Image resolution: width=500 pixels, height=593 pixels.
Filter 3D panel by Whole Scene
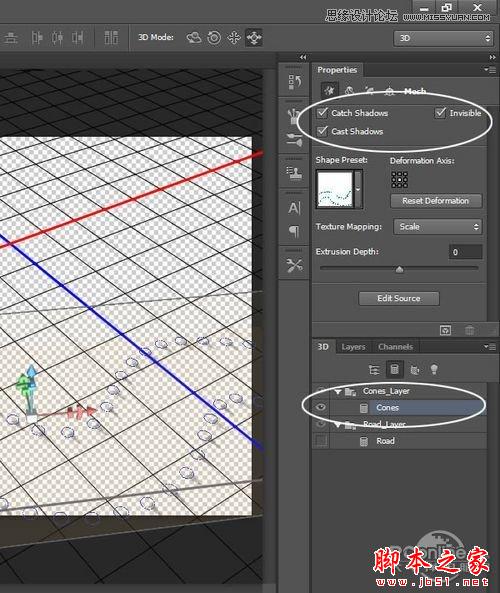[374, 369]
